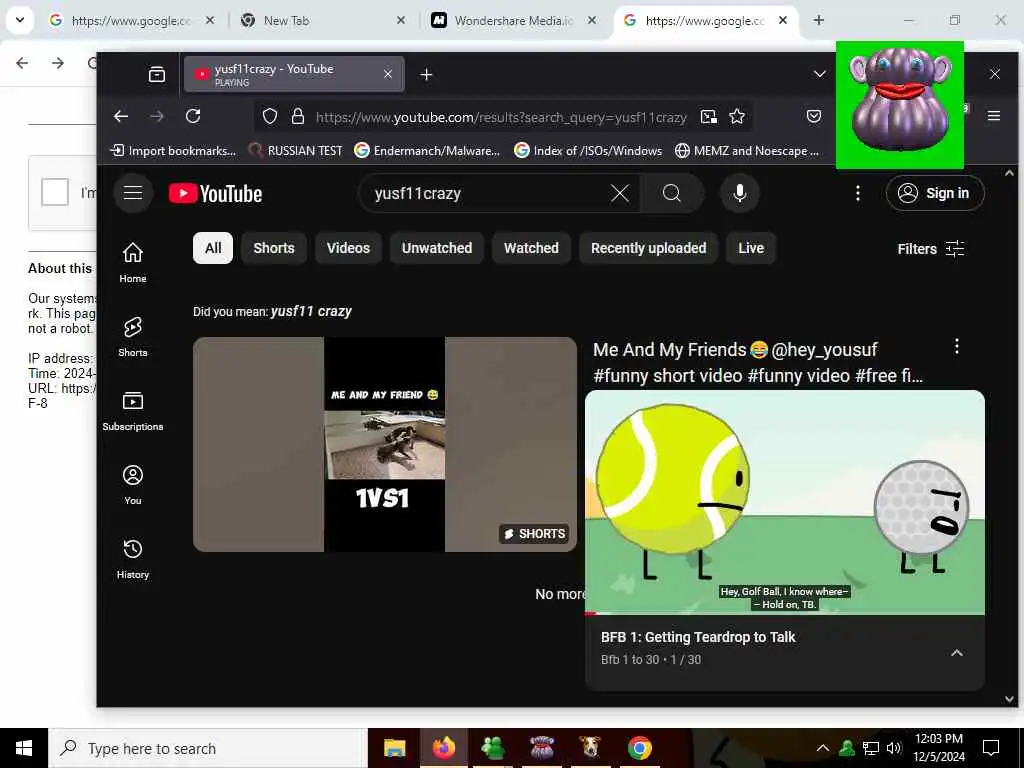Show hidden system tray icons
Image resolution: width=1024 pixels, height=768 pixels.
pyautogui.click(x=823, y=748)
